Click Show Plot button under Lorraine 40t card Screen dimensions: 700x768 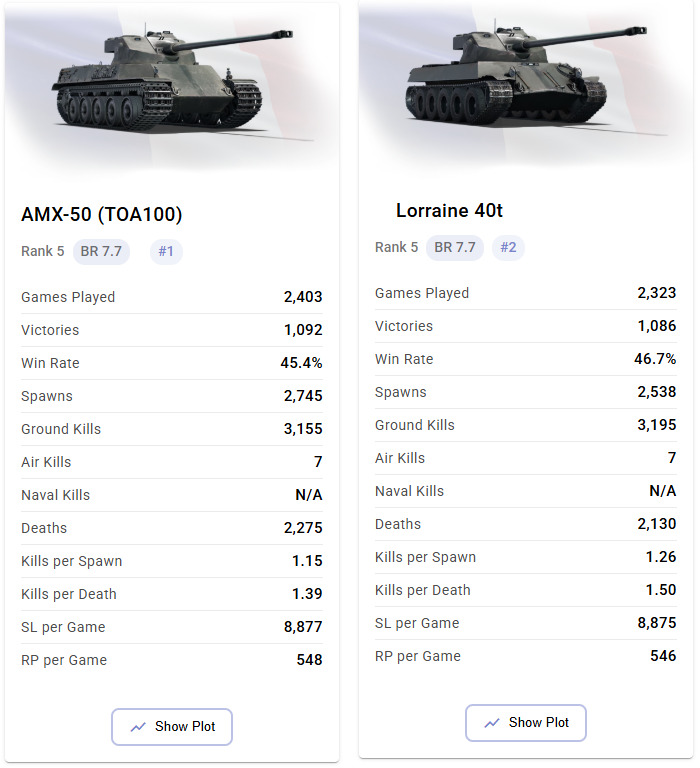tap(525, 722)
